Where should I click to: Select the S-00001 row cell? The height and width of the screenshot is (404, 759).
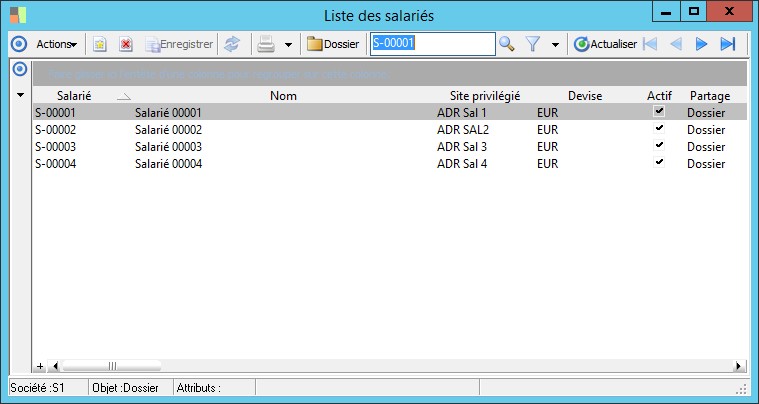point(55,113)
